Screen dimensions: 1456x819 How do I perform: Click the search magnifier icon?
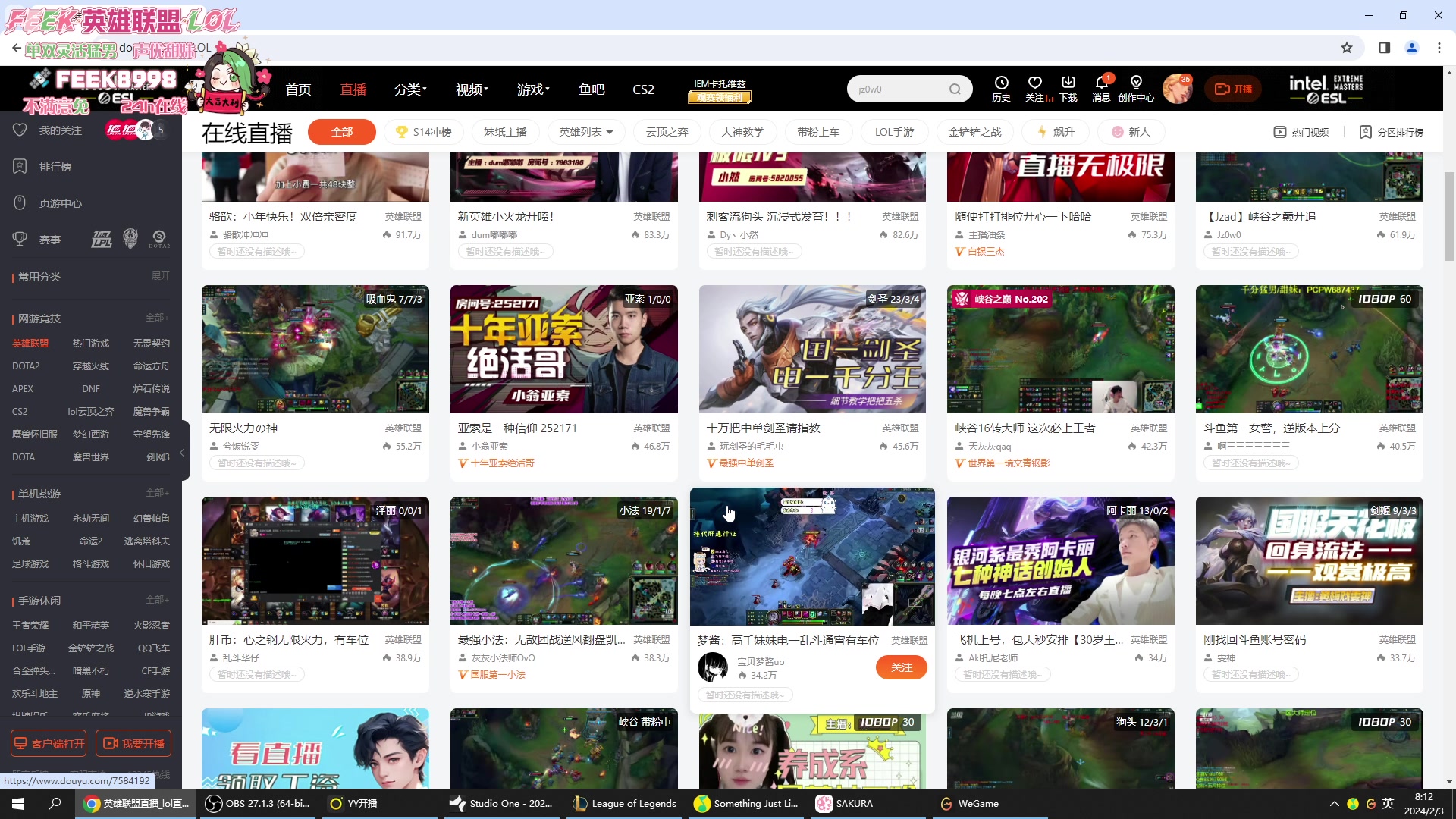[x=955, y=89]
